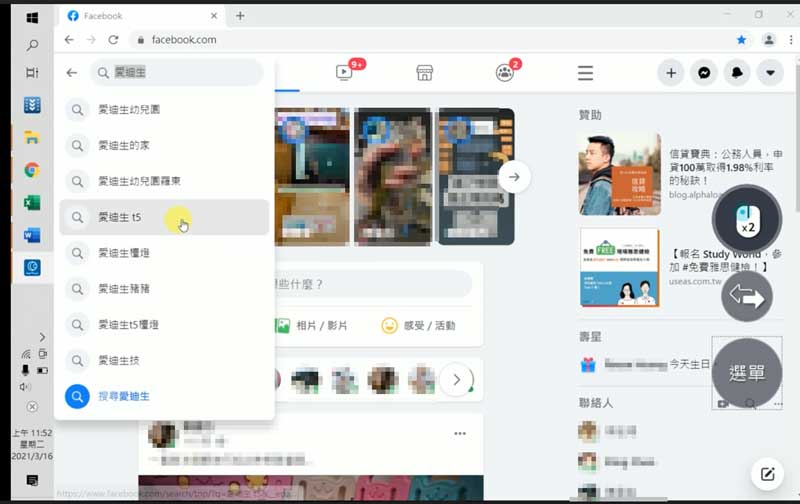Select the suggestion 愛迪生技

pos(164,361)
